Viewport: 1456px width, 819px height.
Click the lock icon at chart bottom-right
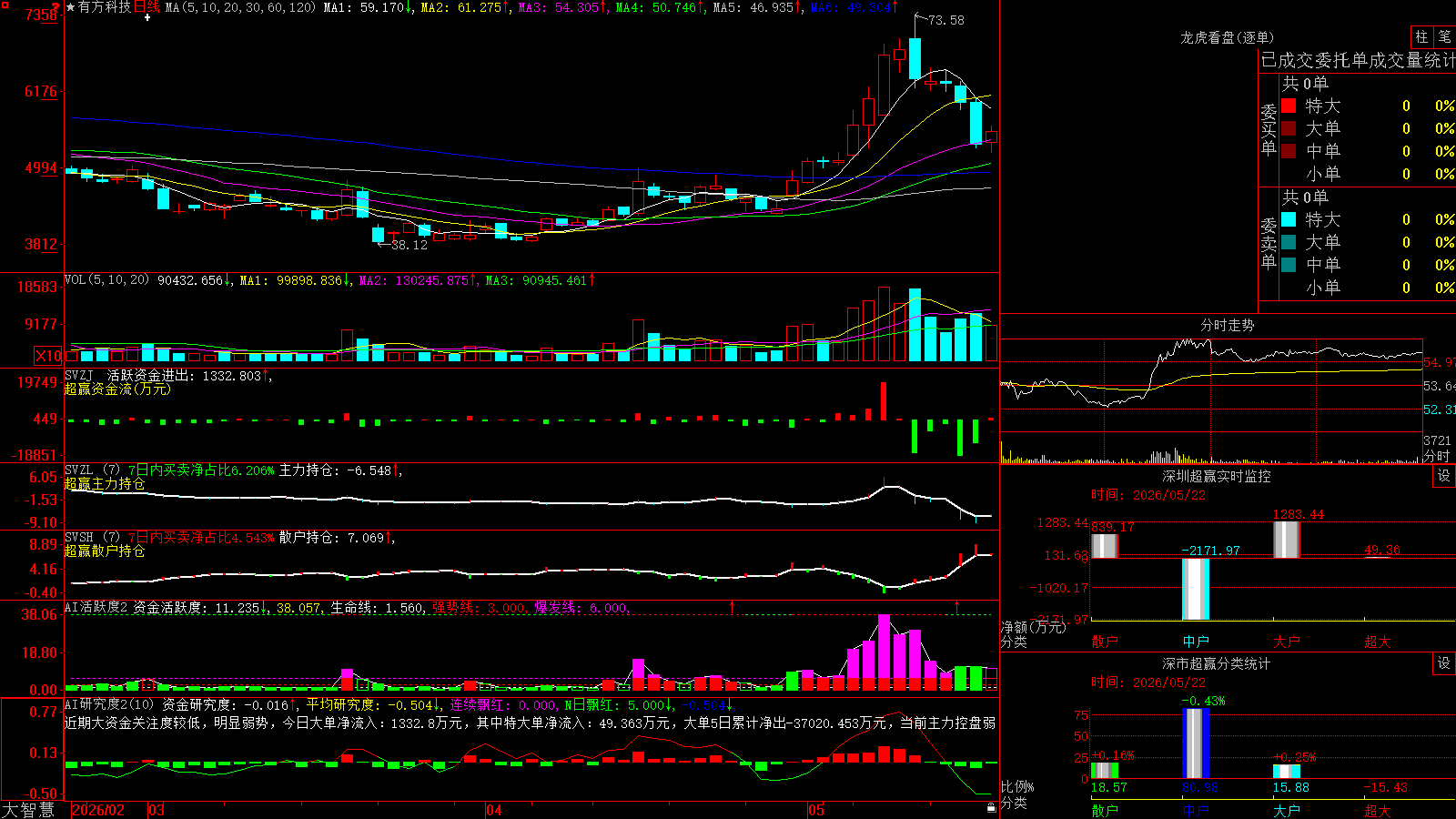(991, 807)
